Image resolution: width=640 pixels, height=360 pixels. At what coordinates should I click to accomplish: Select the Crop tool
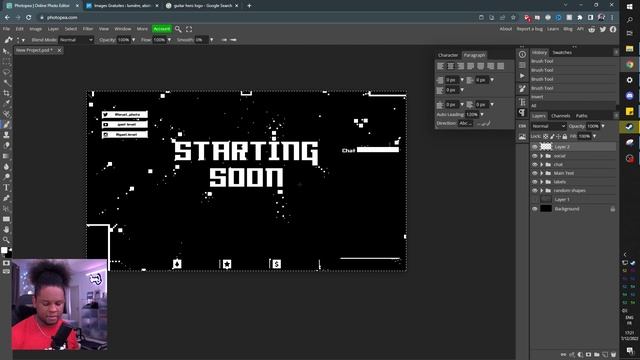tap(6, 93)
